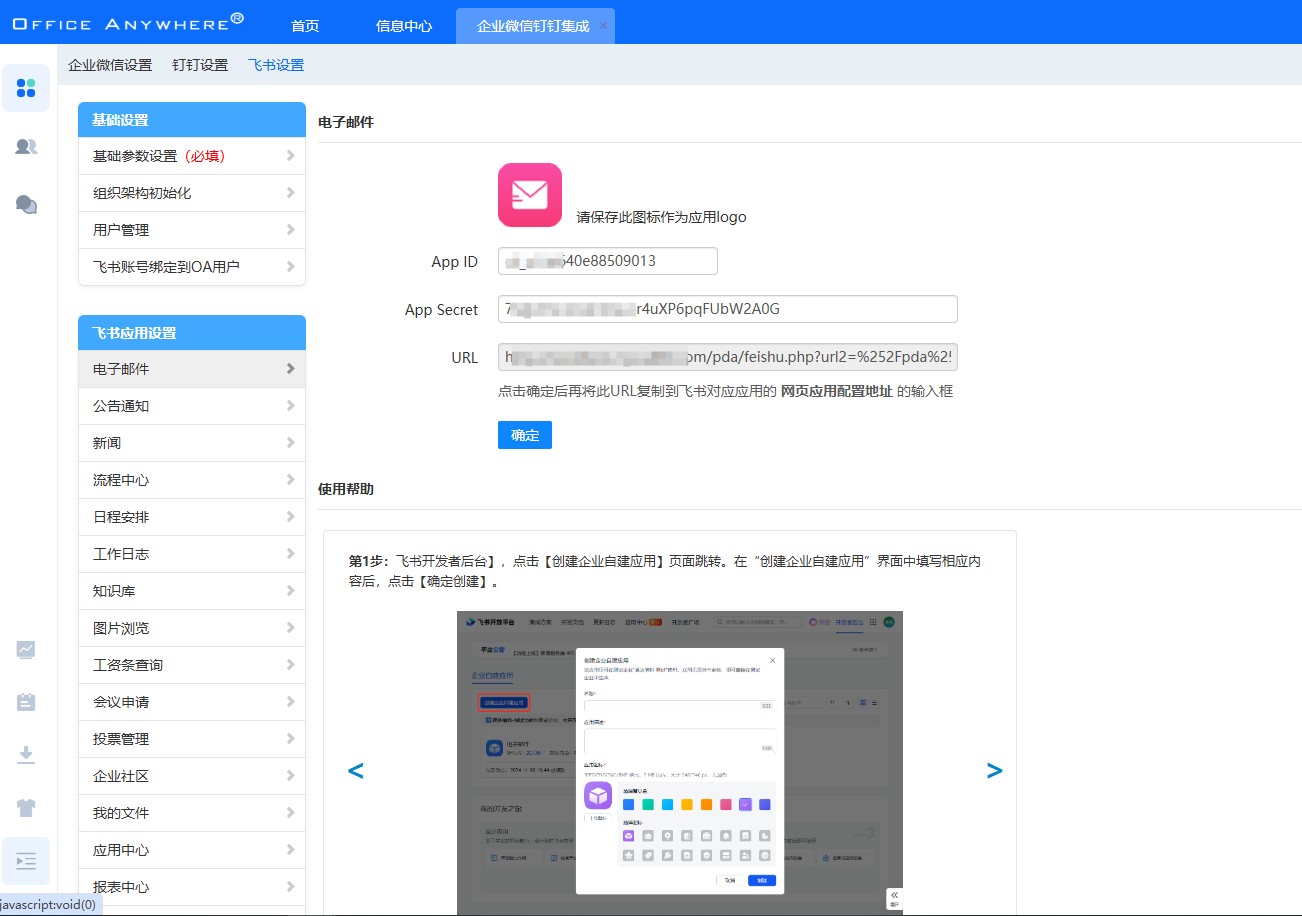Open 企业社区 in the Feishu app list
Viewport: 1302px width, 916px height.
tap(192, 776)
